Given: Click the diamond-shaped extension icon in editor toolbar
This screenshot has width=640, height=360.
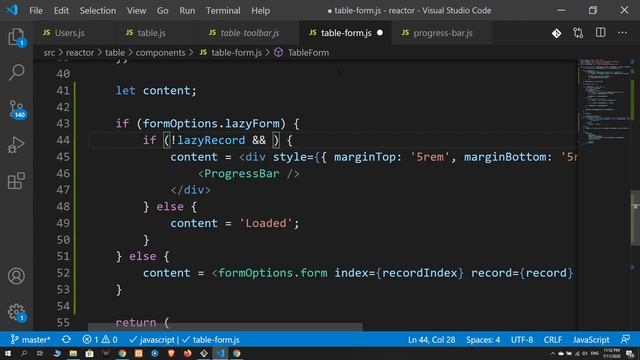Looking at the screenshot, I should tap(556, 33).
